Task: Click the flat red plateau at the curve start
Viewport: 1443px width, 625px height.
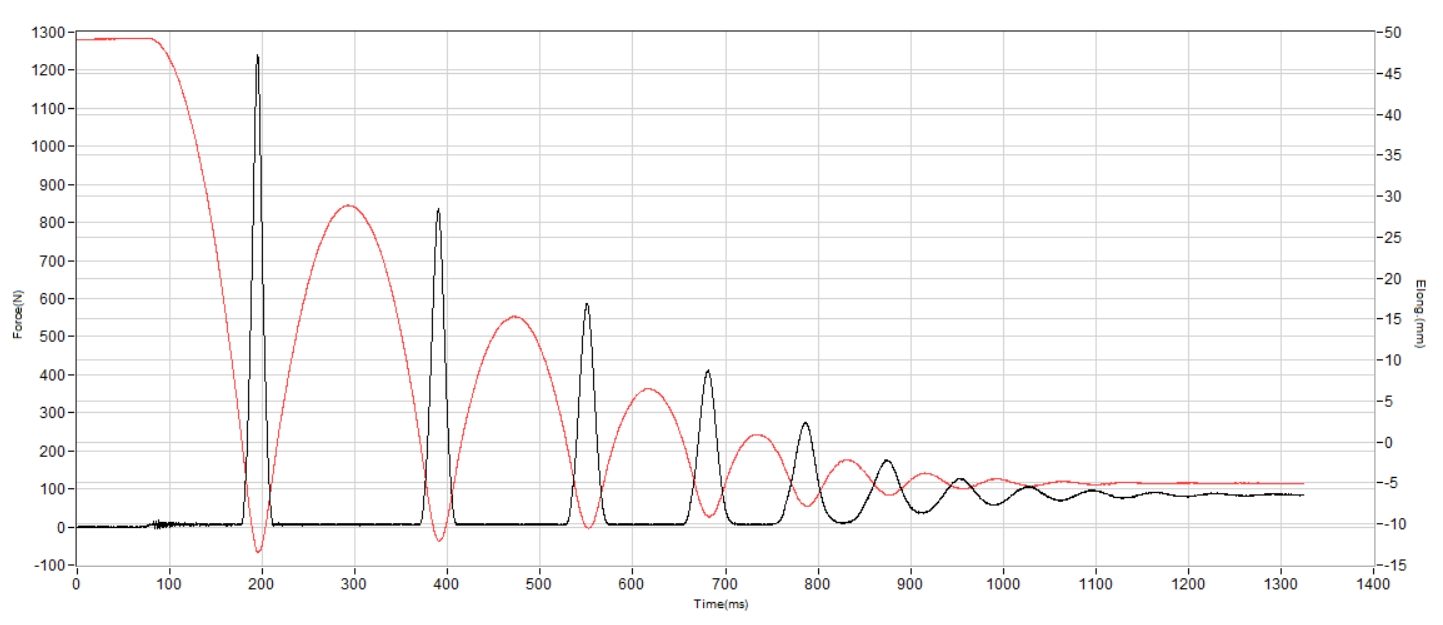Action: click(115, 39)
